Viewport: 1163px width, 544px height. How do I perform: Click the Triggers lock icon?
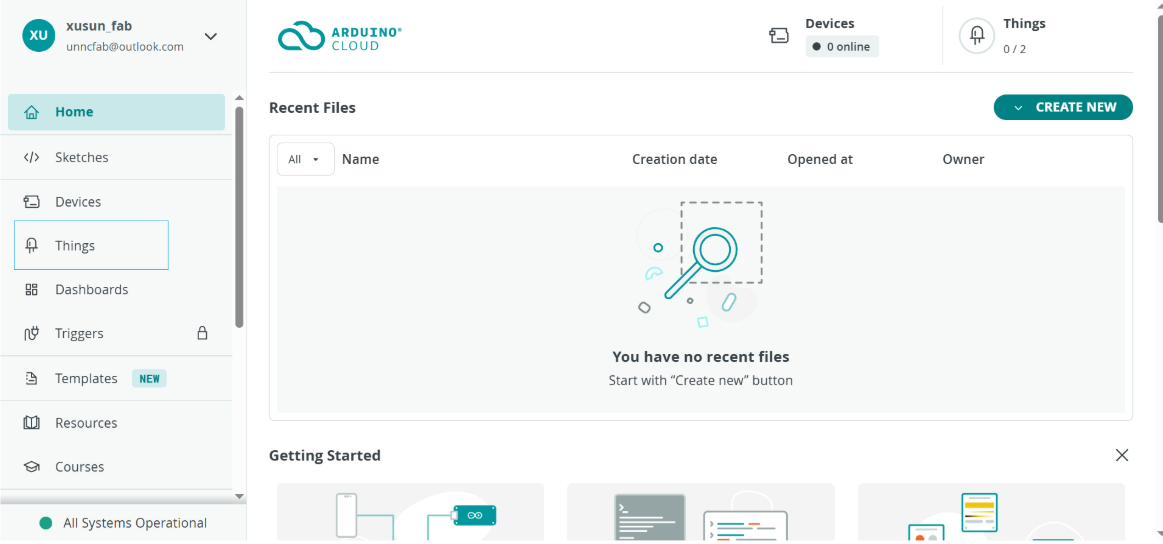pos(202,332)
